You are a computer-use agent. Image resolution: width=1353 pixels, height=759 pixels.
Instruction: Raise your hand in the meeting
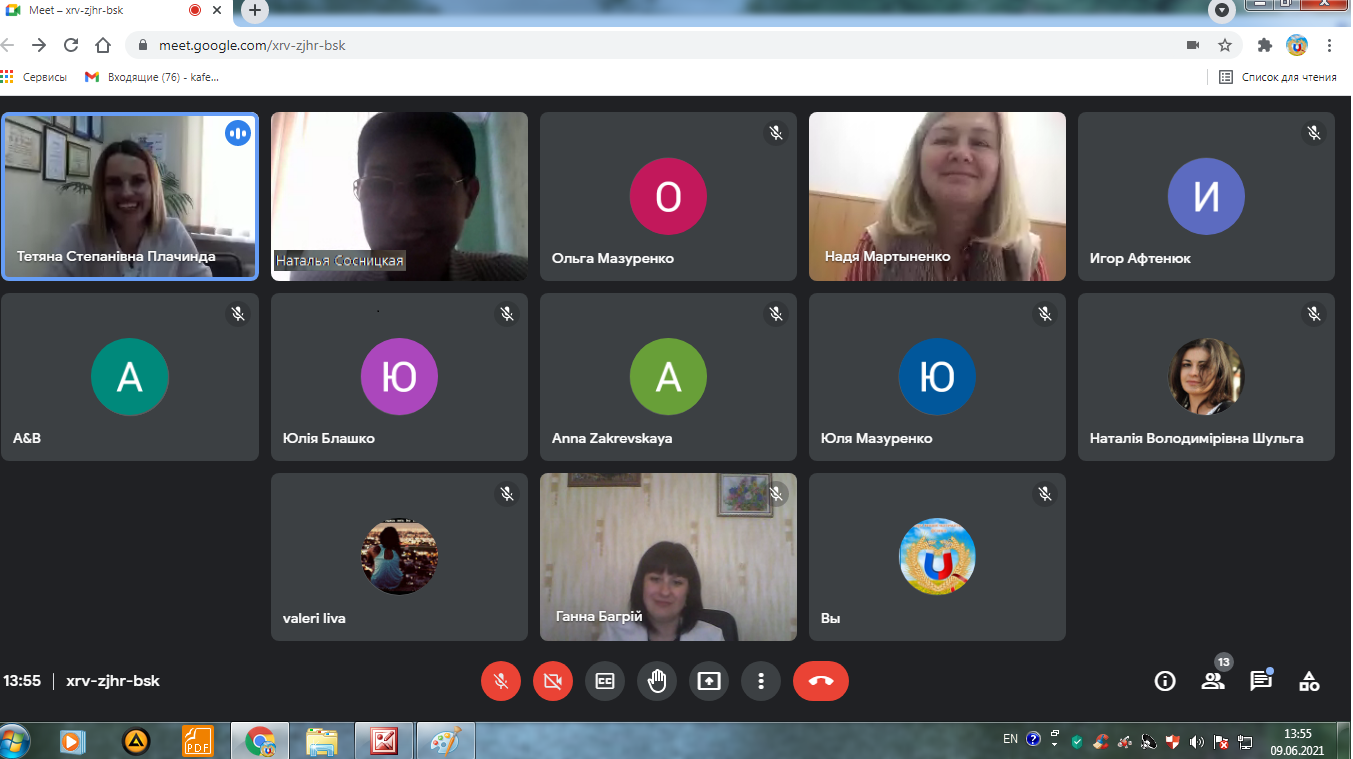657,681
